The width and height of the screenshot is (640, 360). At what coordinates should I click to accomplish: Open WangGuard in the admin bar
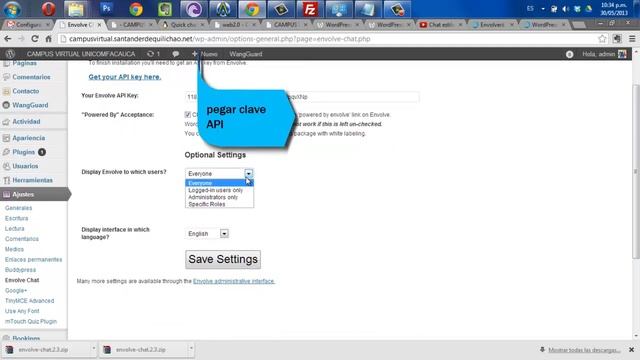pyautogui.click(x=246, y=54)
